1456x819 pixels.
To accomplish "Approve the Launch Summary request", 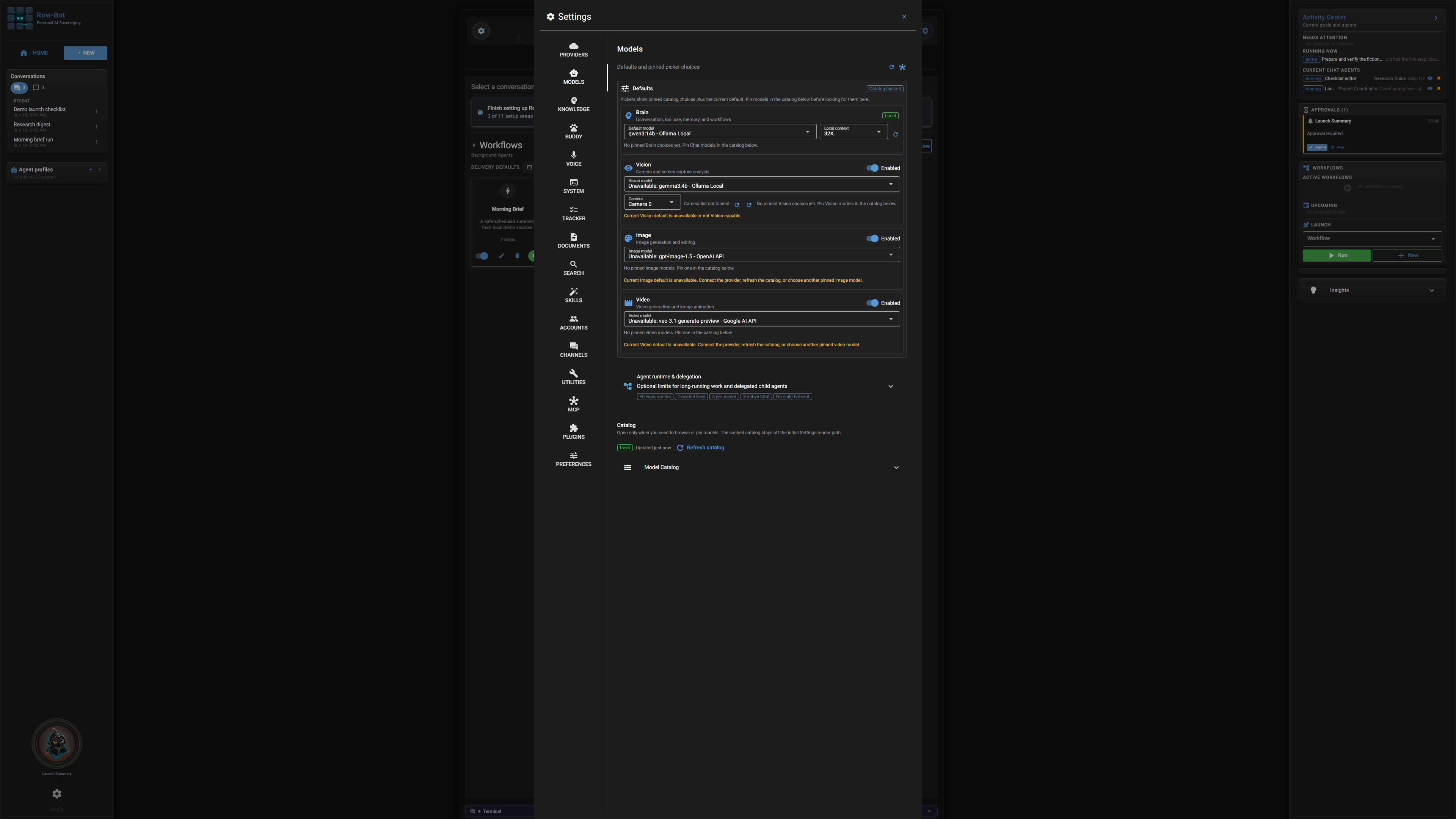I will (1317, 147).
